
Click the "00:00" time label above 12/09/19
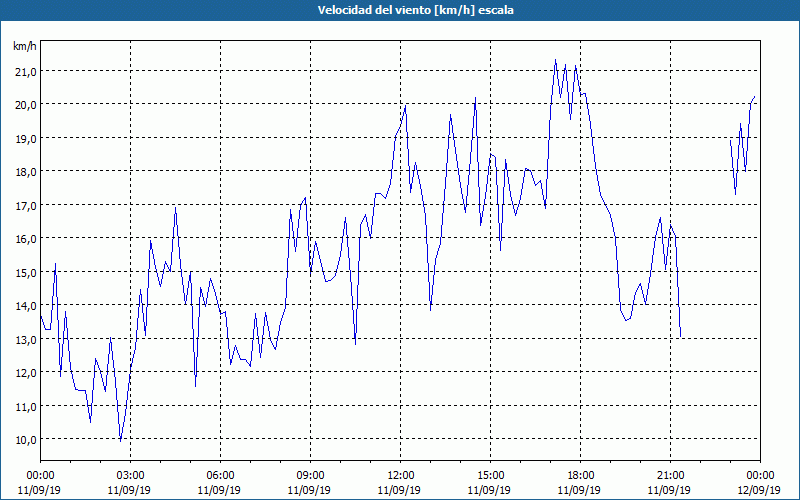click(x=760, y=476)
